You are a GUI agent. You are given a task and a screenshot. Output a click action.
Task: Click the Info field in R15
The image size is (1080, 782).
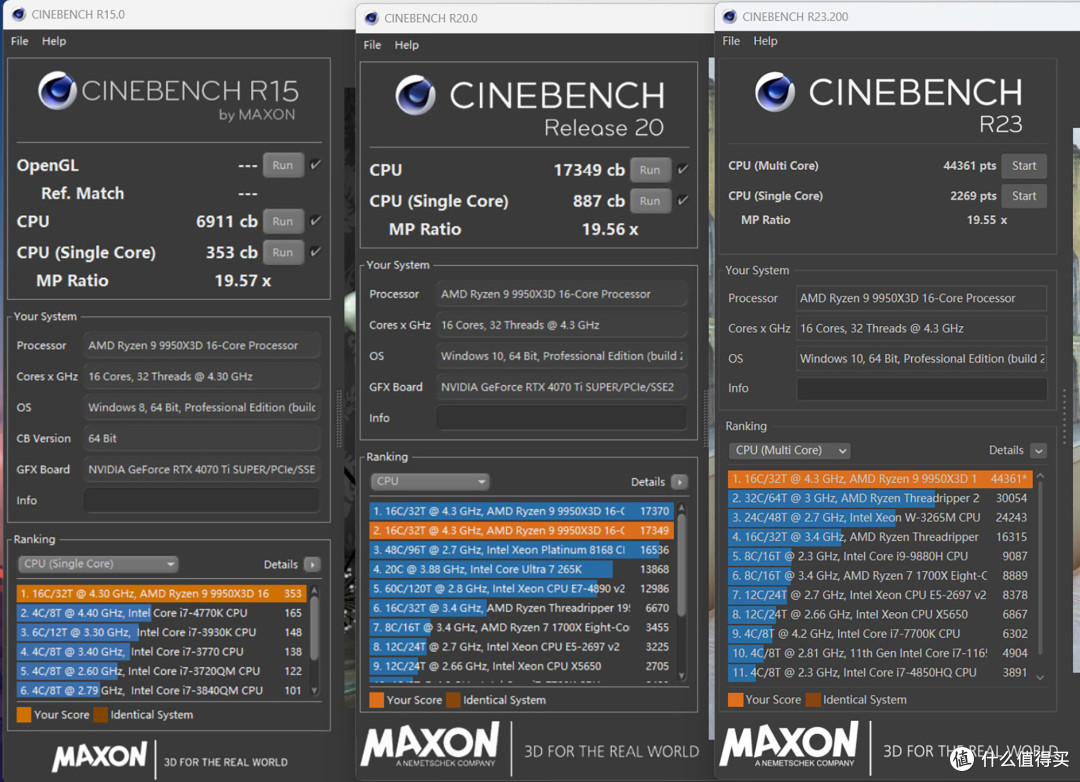pos(201,500)
